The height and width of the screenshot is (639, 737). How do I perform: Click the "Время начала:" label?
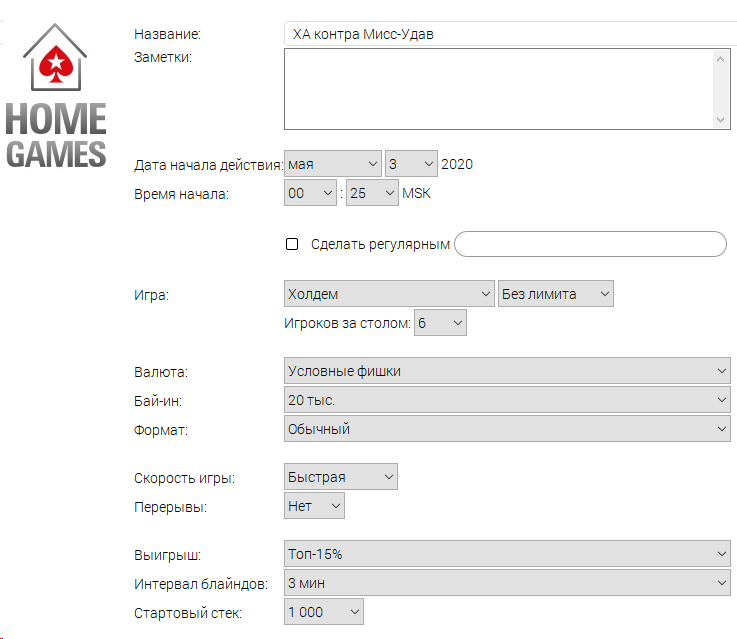point(181,194)
